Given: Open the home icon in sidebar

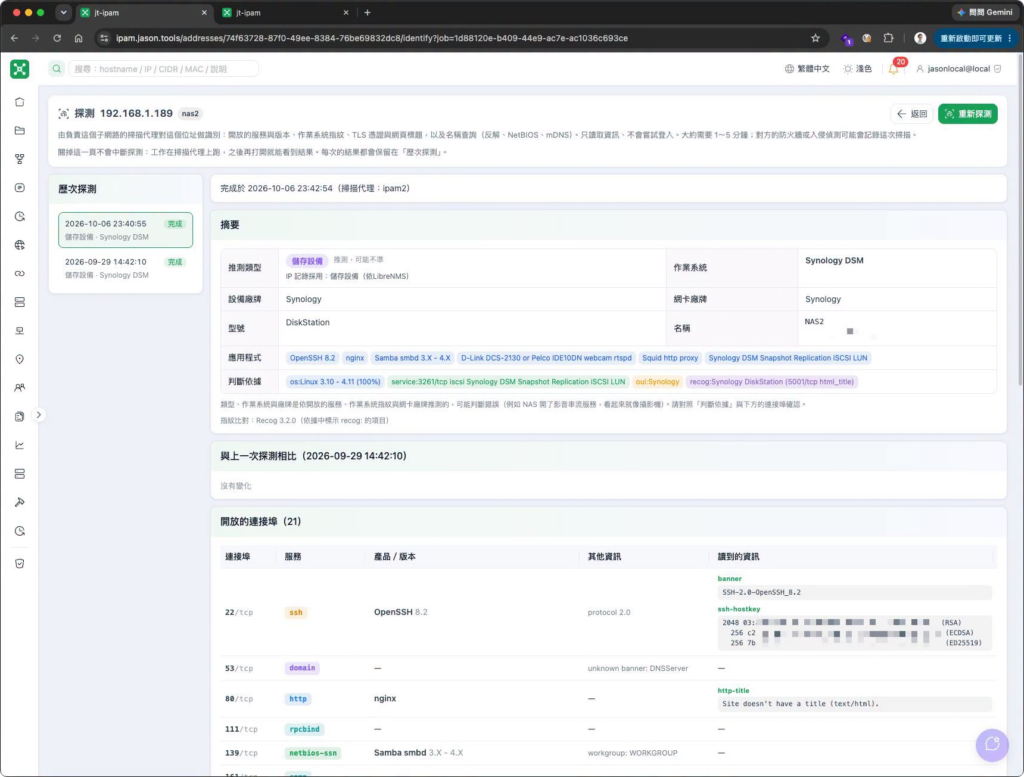Looking at the screenshot, I should click(x=20, y=102).
